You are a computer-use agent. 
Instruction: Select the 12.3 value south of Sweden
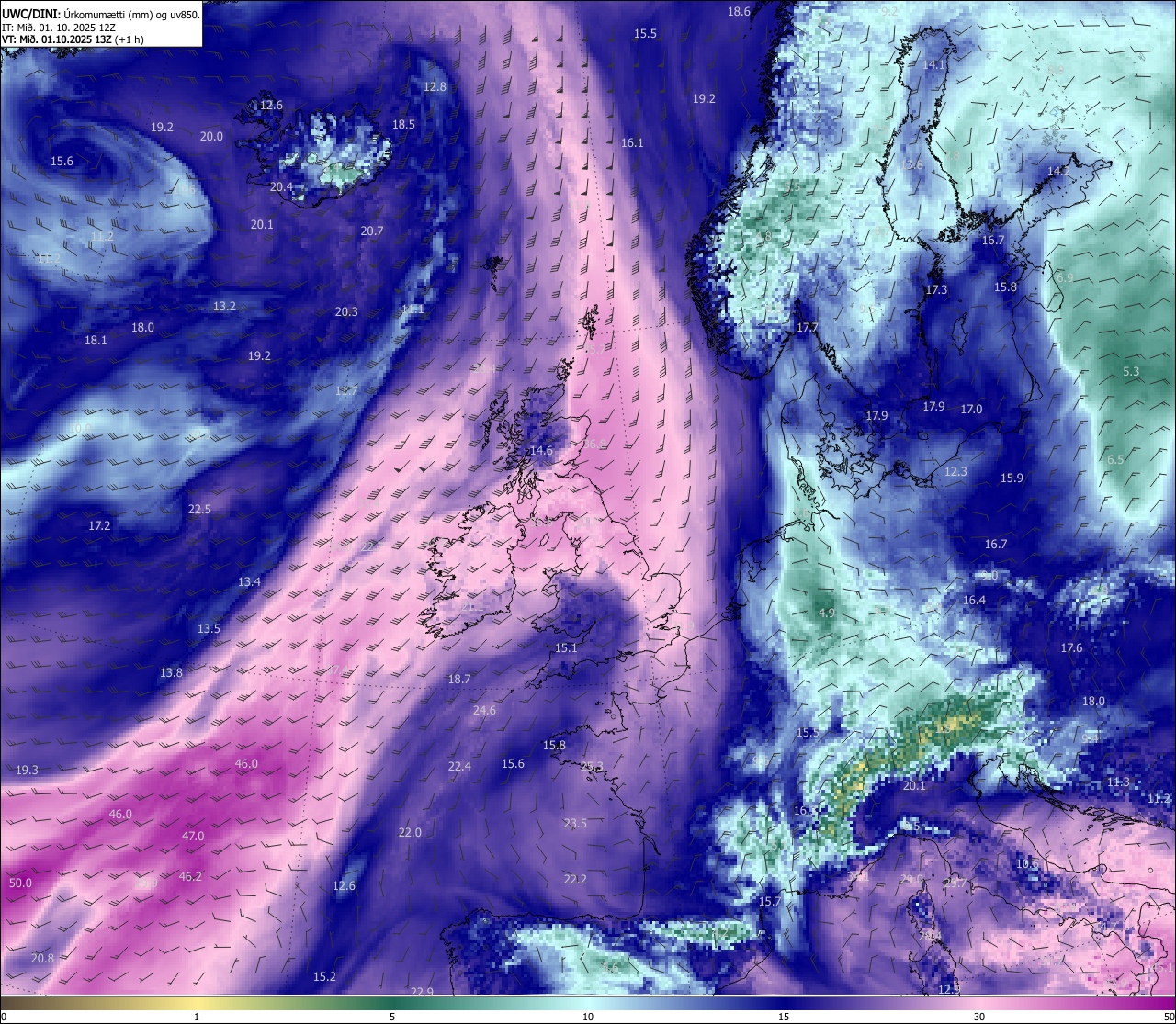(x=955, y=472)
